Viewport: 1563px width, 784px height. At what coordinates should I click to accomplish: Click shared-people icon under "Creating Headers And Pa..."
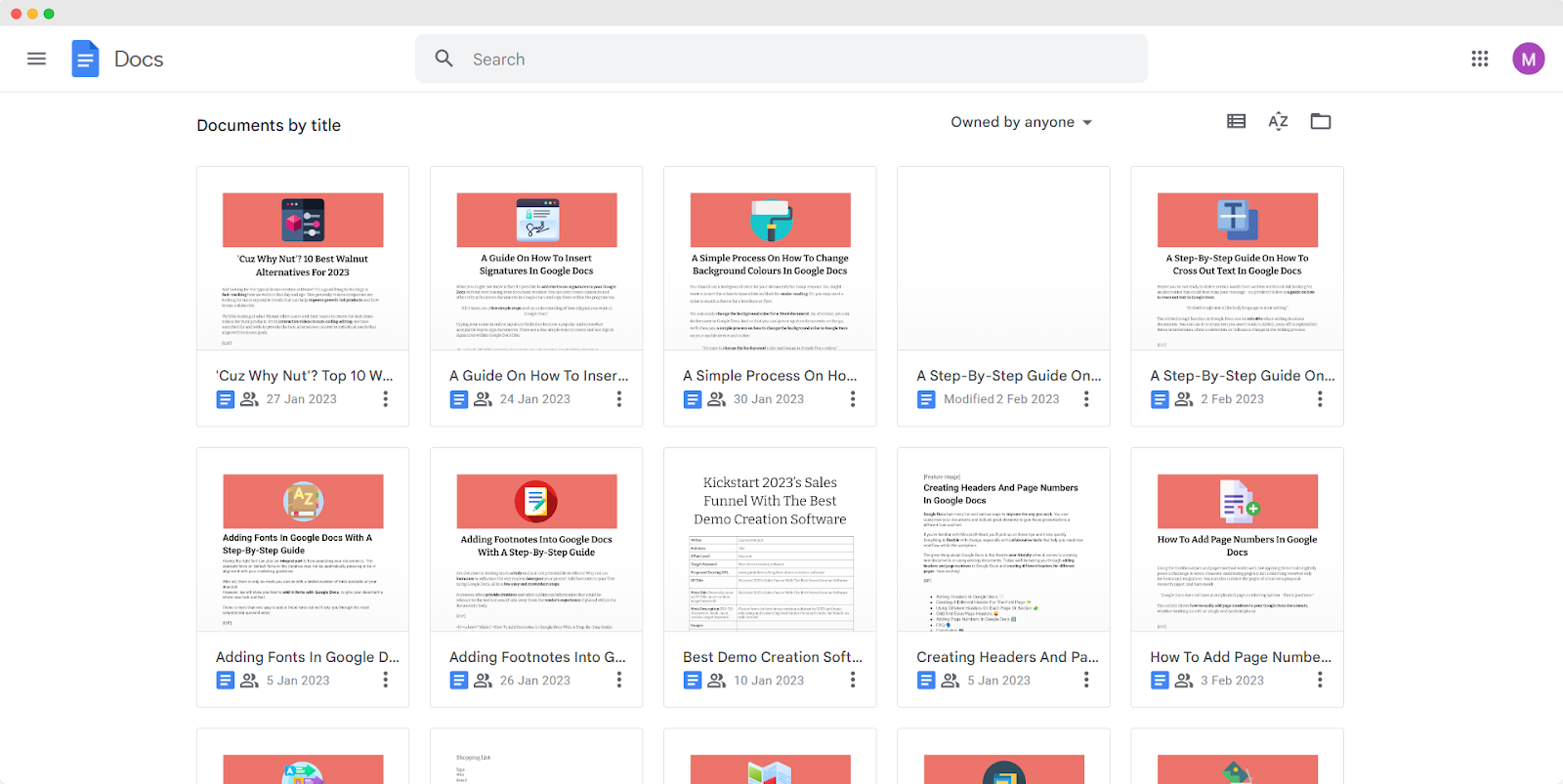(950, 681)
